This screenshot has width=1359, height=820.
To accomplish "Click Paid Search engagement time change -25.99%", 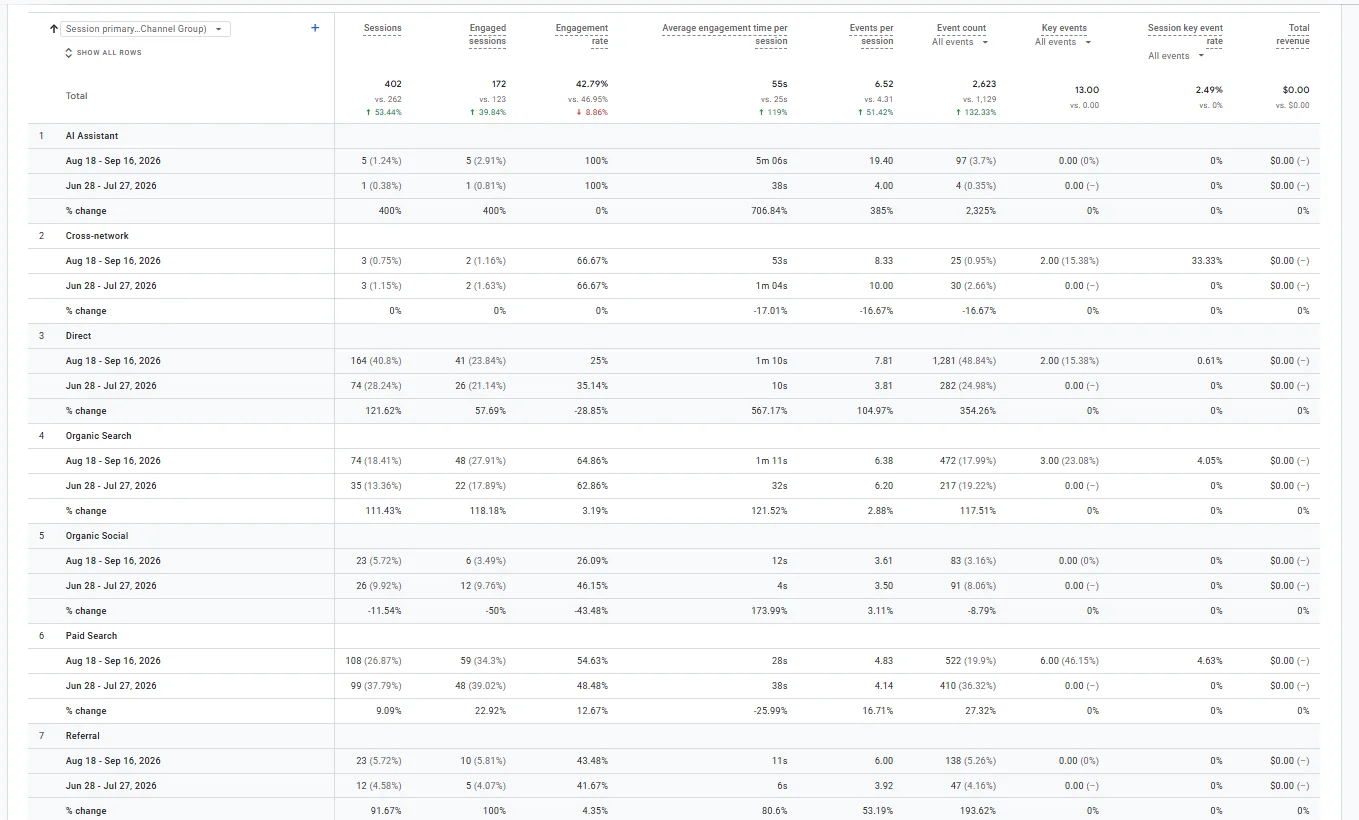I will (x=769, y=711).
